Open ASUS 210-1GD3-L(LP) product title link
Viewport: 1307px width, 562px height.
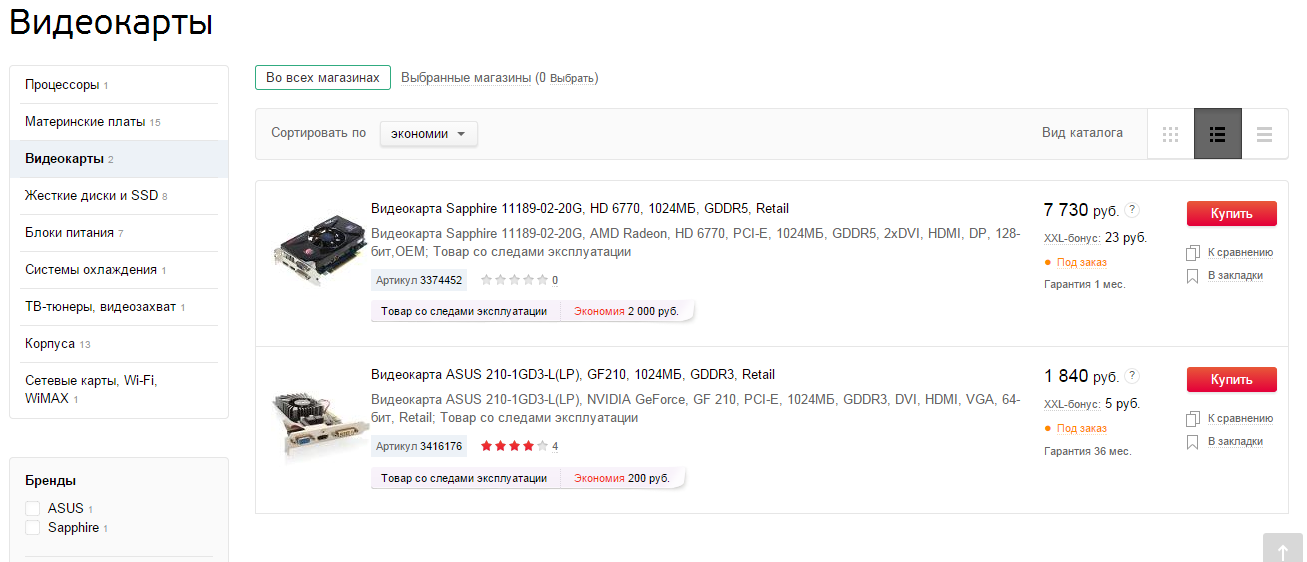[573, 375]
